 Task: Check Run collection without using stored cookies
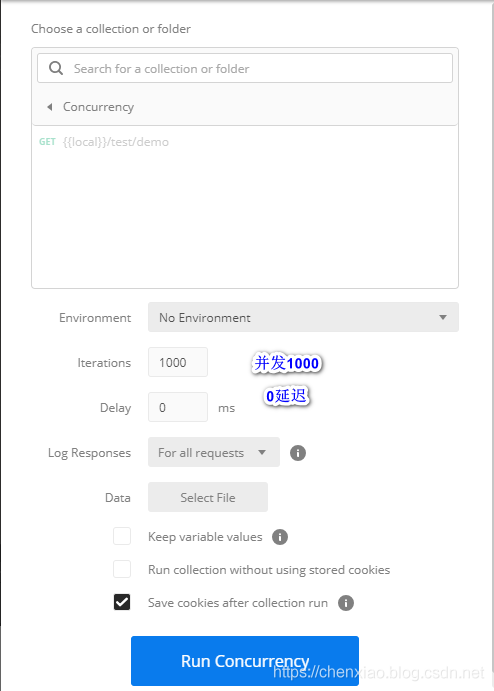click(x=122, y=569)
